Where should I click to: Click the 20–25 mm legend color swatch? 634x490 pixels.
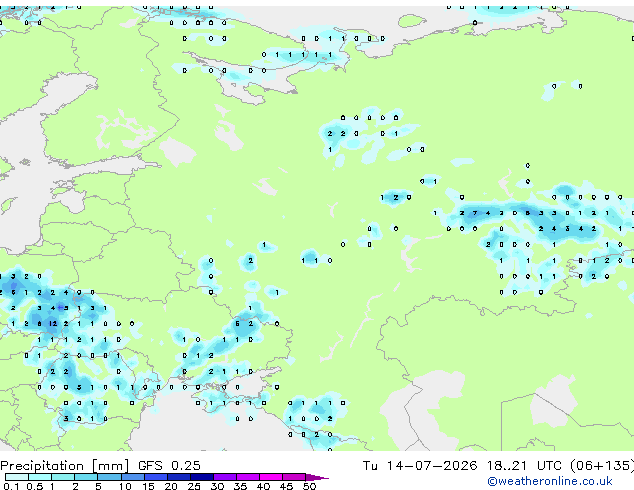coord(178,477)
